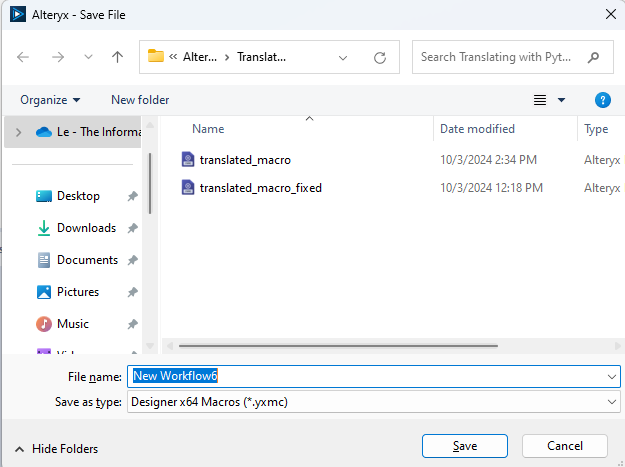625x467 pixels.
Task: Sort files by Date modified column
Action: (478, 129)
